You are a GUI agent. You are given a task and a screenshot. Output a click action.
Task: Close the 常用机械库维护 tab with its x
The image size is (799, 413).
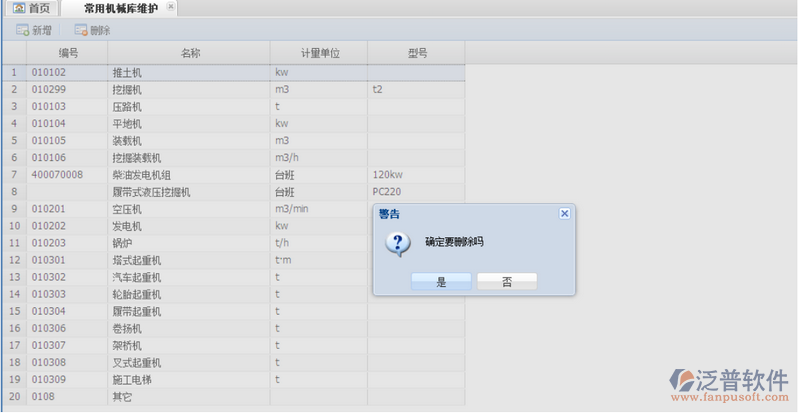click(x=170, y=7)
